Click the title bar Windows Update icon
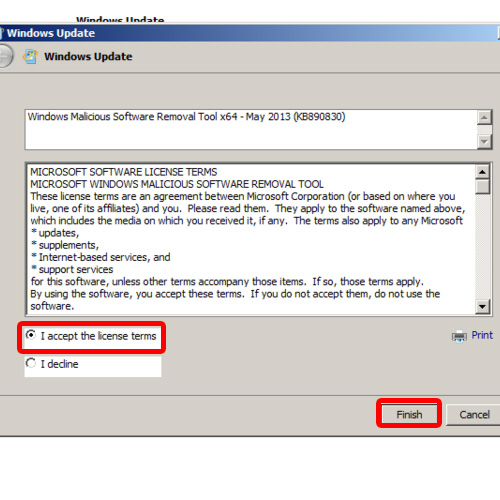 click(2, 33)
